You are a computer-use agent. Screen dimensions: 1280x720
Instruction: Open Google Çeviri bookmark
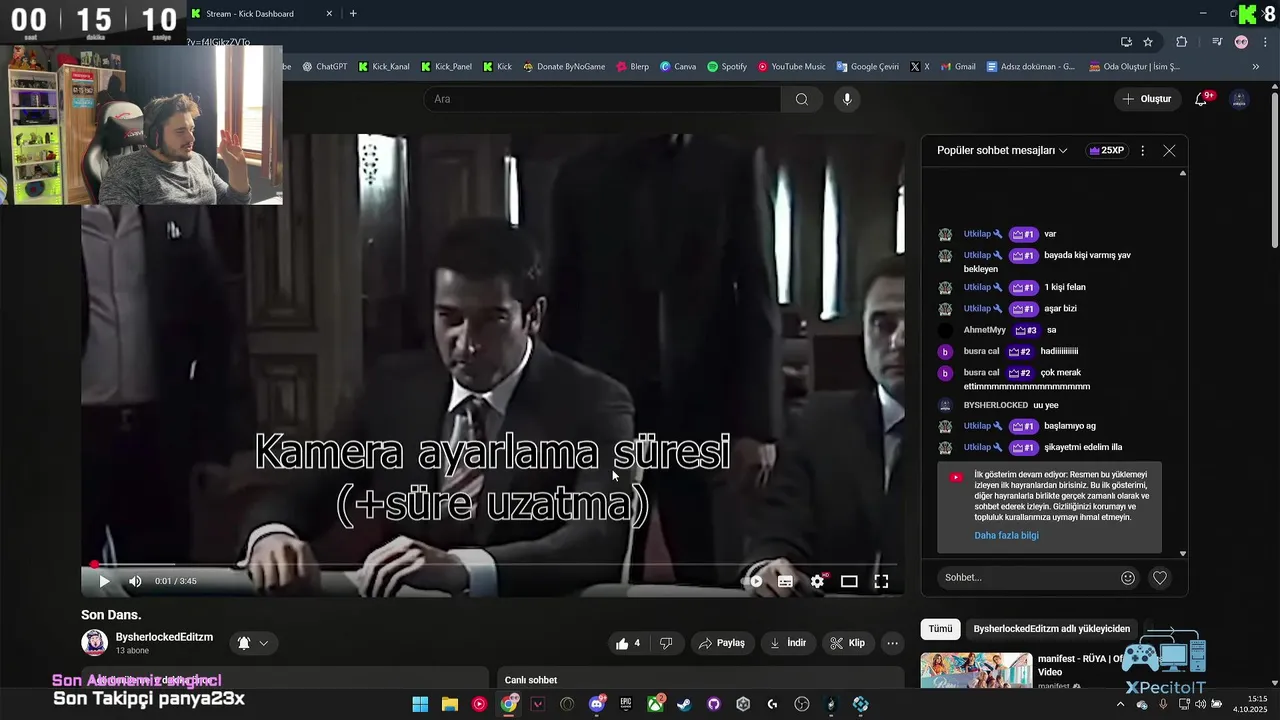[x=867, y=67]
